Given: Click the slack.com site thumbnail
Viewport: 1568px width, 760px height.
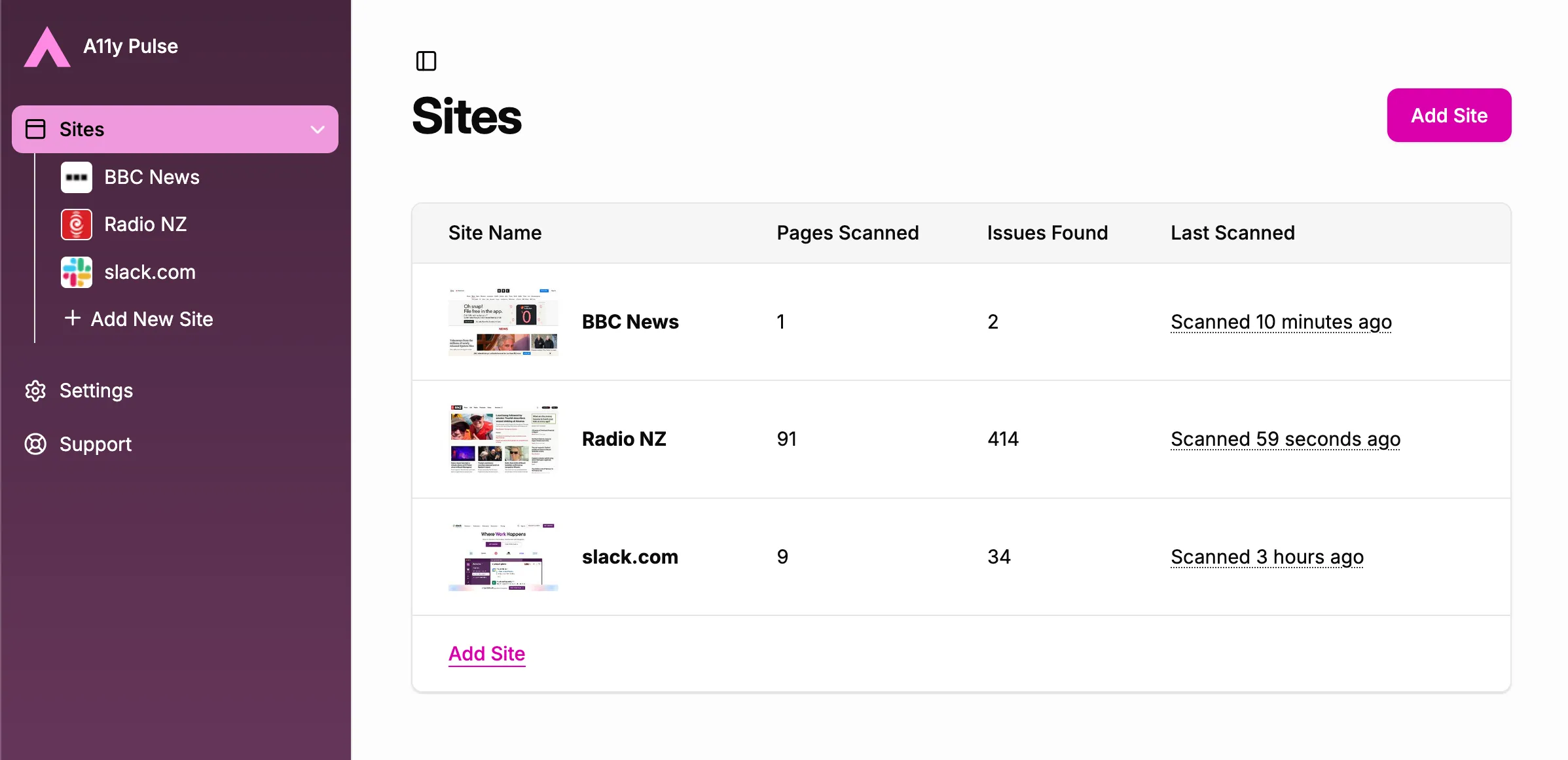Looking at the screenshot, I should pyautogui.click(x=503, y=556).
